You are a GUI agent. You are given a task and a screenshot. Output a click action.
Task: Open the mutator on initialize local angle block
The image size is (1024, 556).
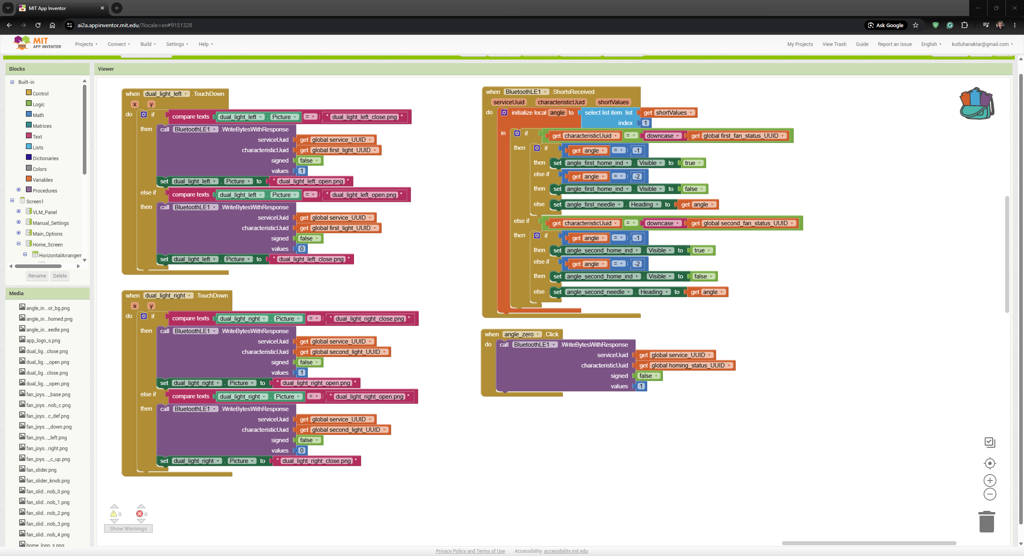pyautogui.click(x=504, y=112)
